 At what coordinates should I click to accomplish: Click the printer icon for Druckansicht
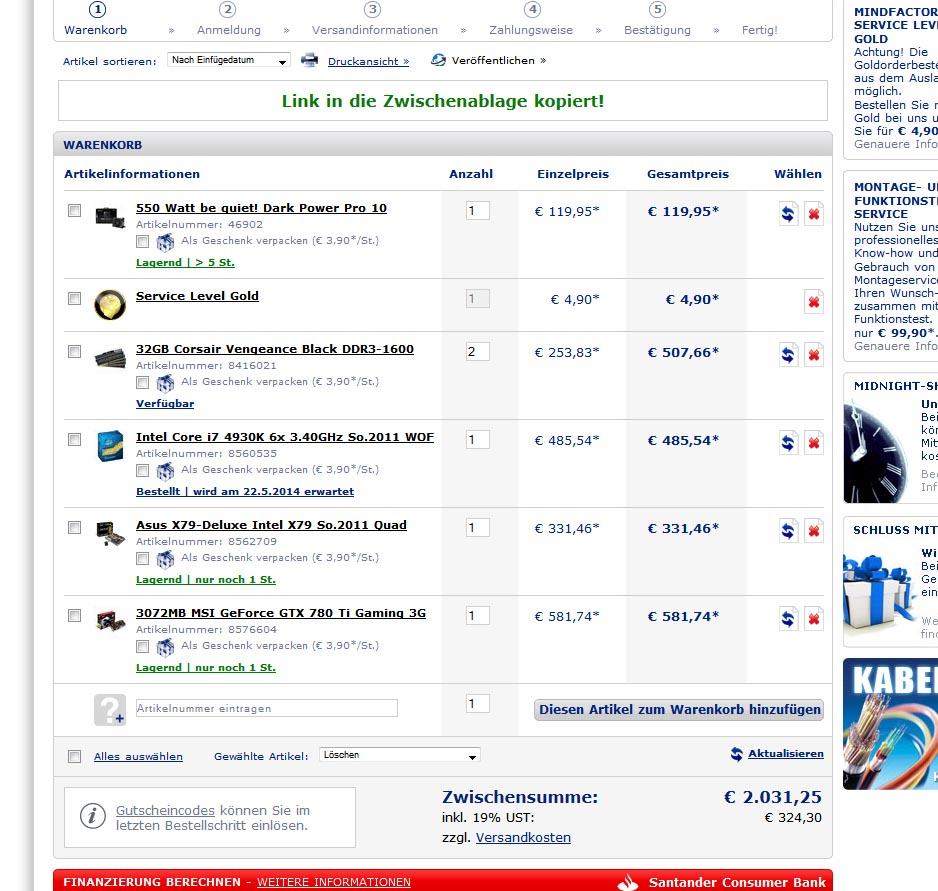[309, 60]
